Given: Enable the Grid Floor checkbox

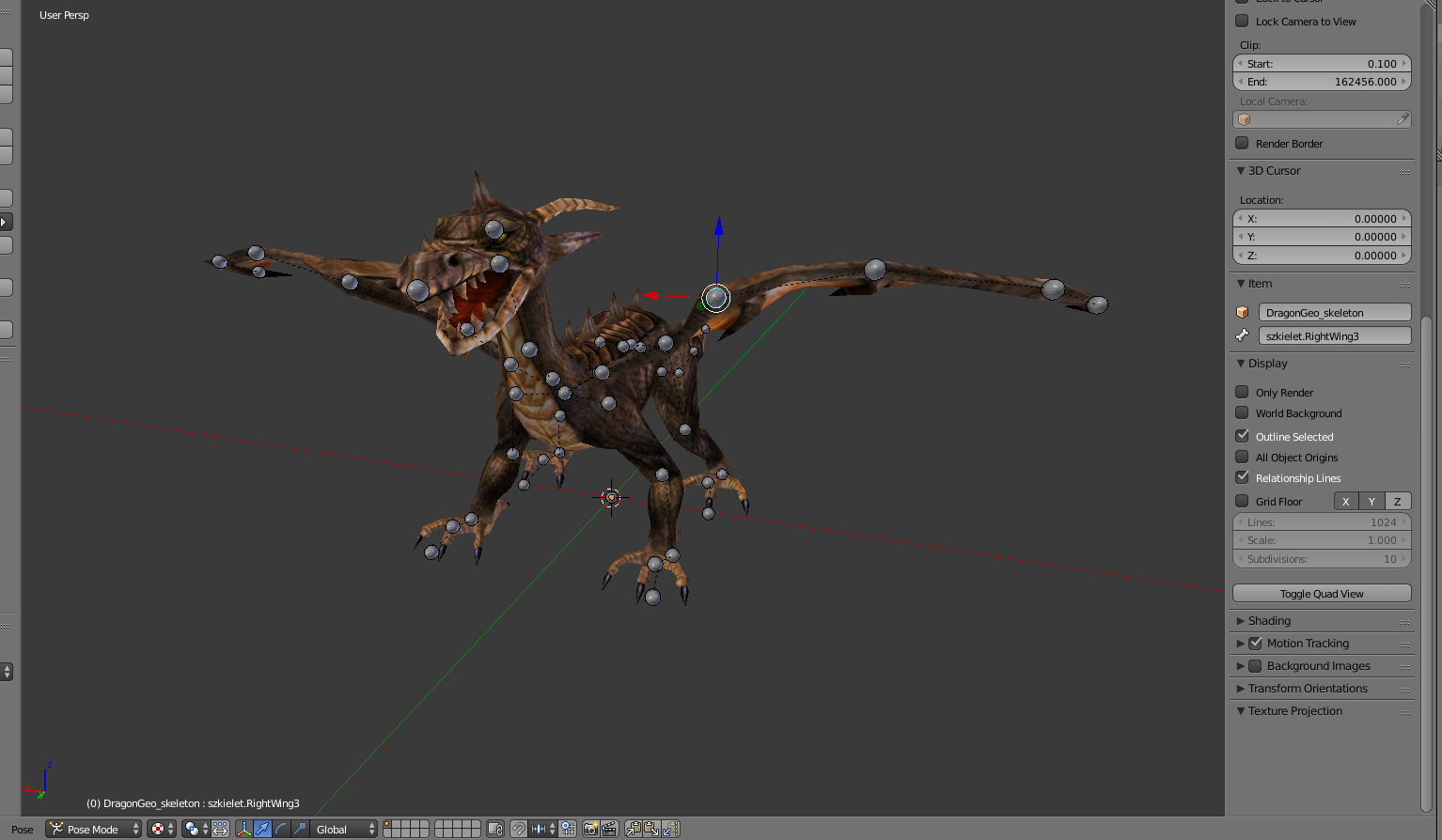Looking at the screenshot, I should pos(1242,501).
